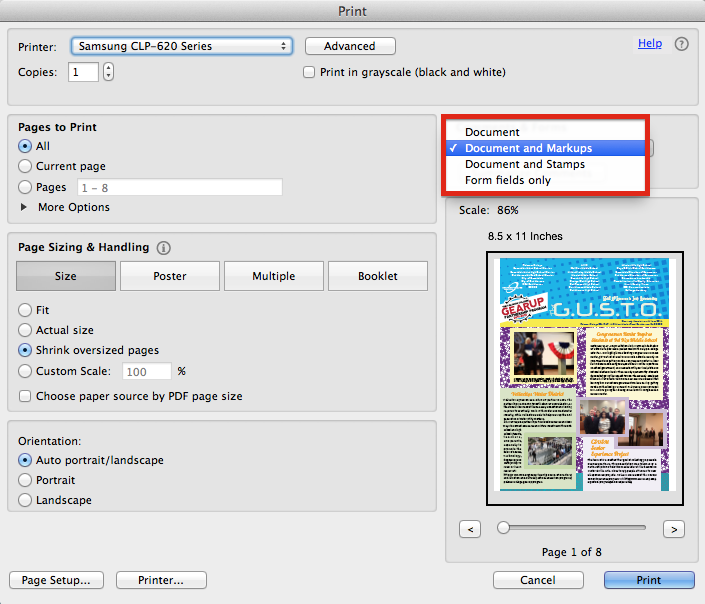Select Landscape orientation
Viewport: 705px width, 604px height.
click(x=26, y=500)
